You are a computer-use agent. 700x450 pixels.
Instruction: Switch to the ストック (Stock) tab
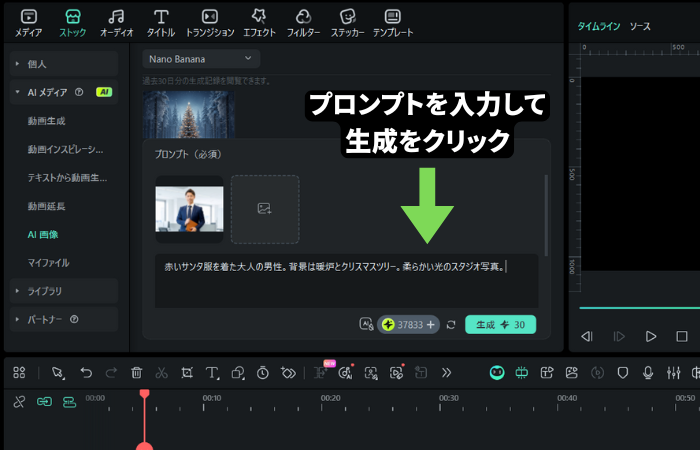tap(73, 23)
